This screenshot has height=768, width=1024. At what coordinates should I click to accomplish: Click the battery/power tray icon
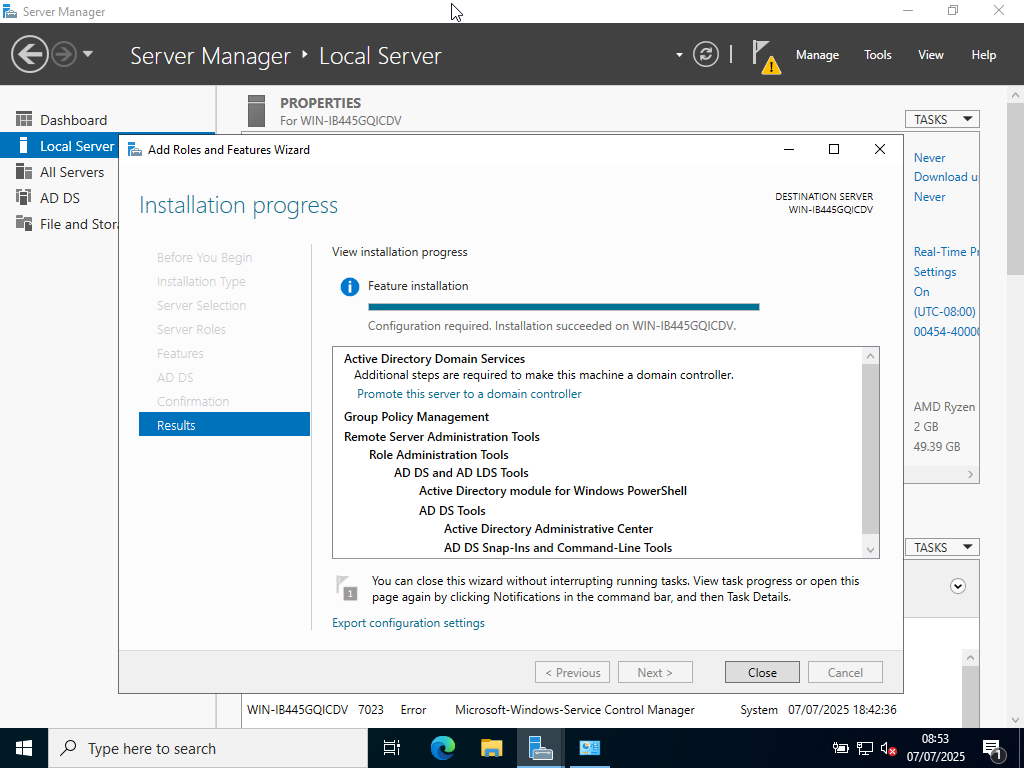[x=840, y=748]
